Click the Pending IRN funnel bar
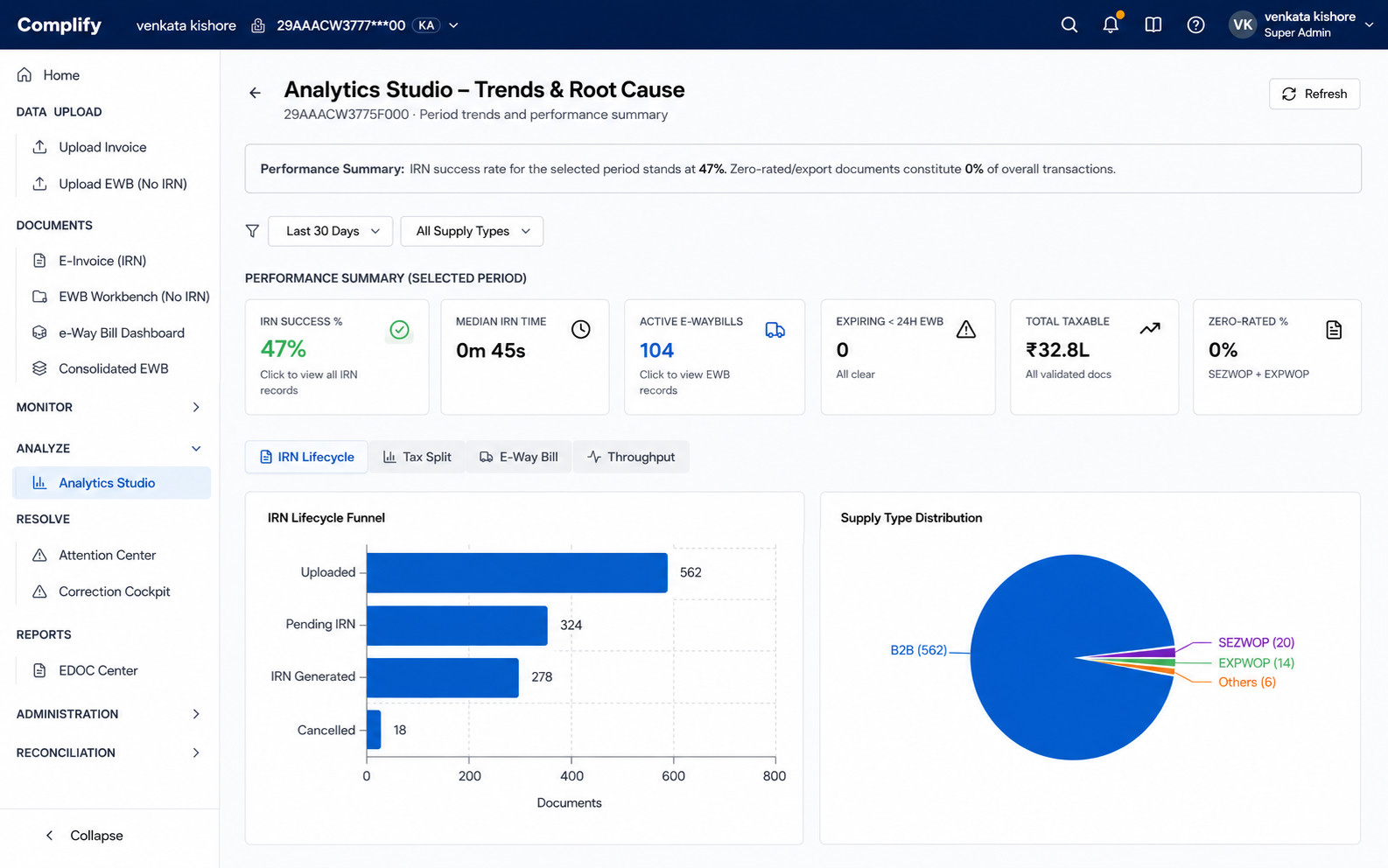 click(457, 625)
